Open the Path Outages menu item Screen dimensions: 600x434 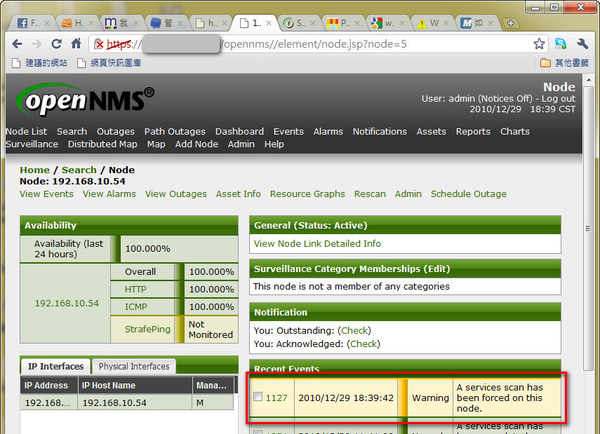(175, 132)
